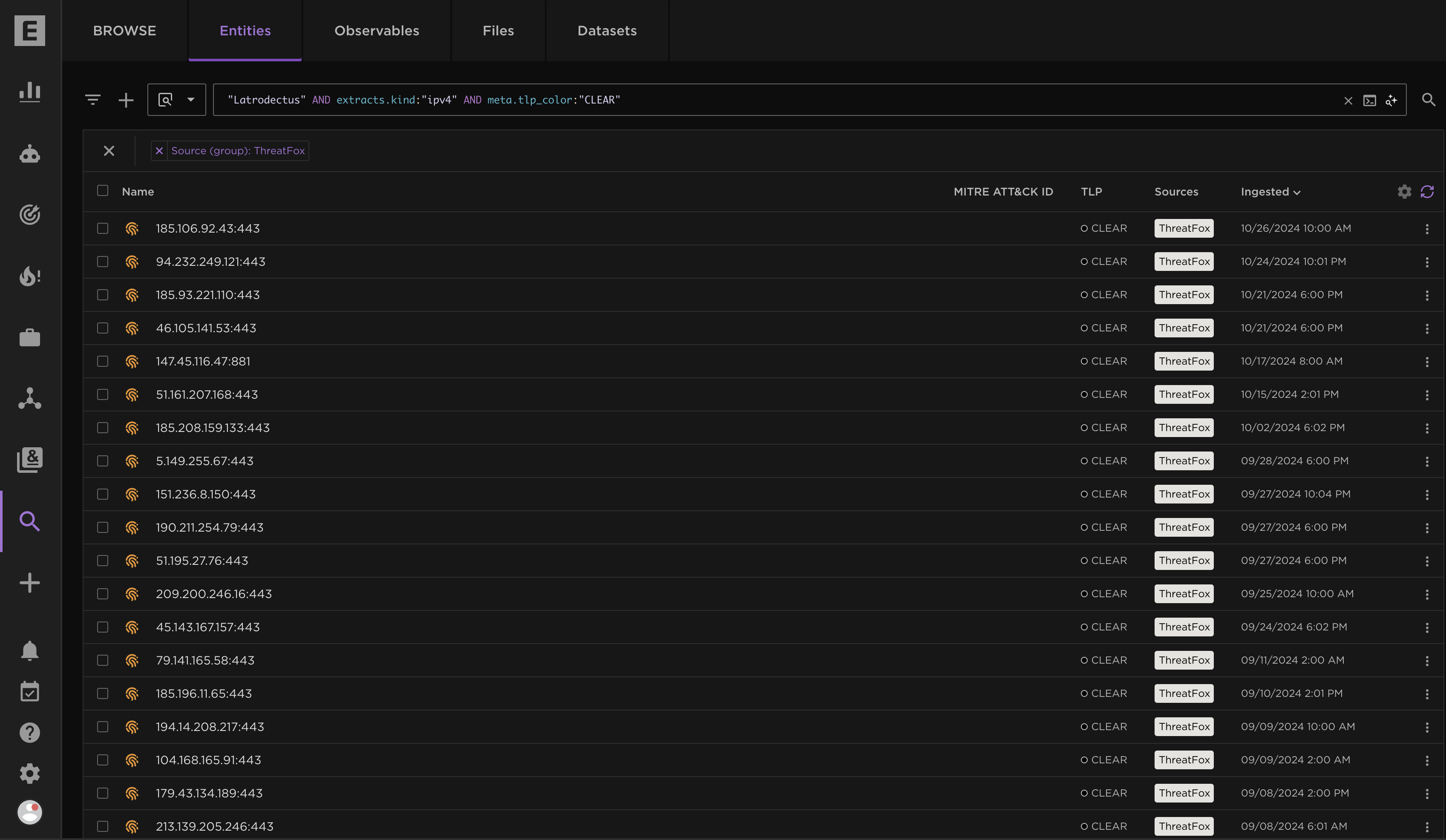Switch to the Observables tab
This screenshot has height=840, width=1446.
377,30
